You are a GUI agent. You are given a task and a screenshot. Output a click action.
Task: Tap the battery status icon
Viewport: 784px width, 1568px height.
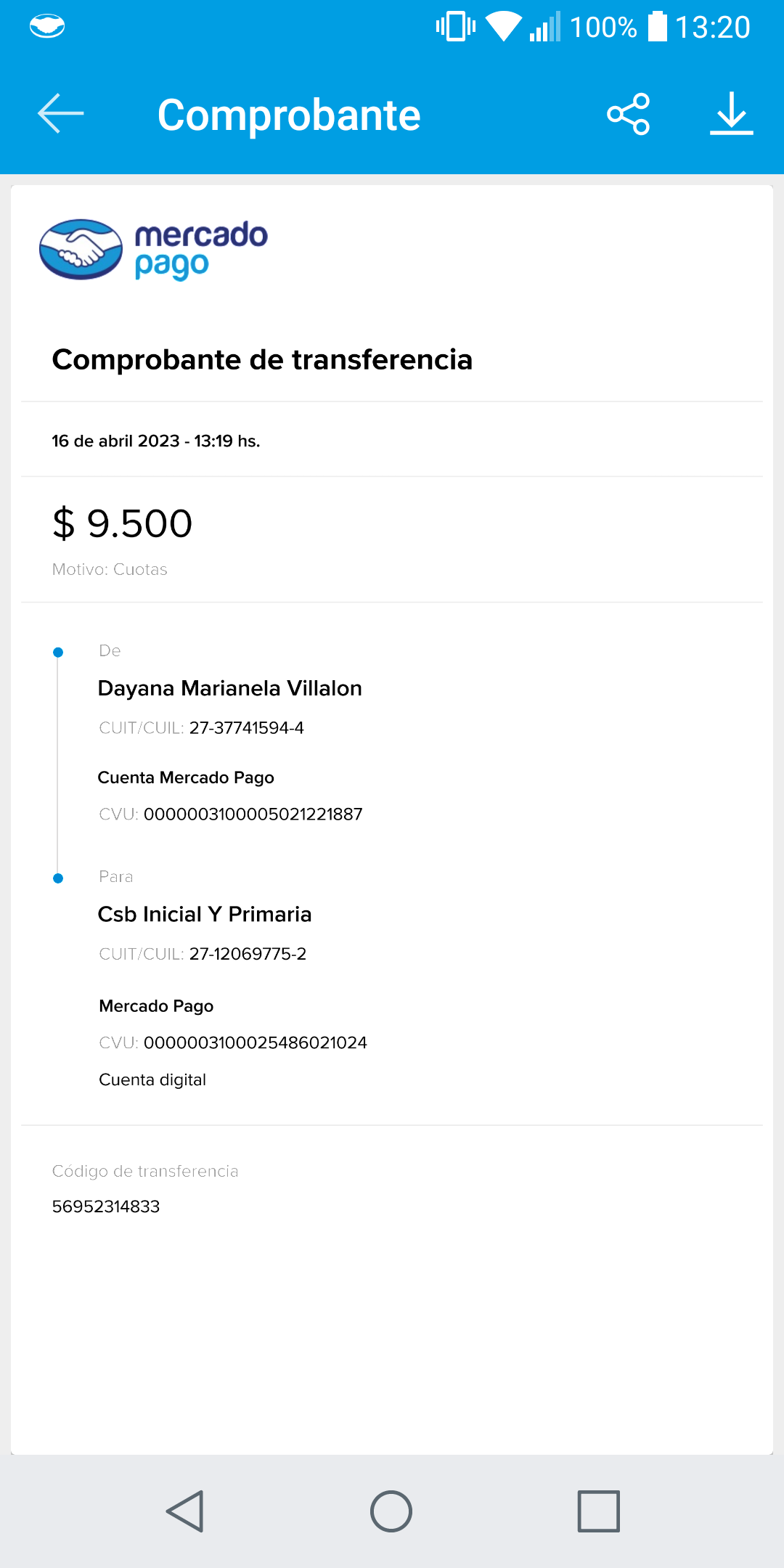pos(657,27)
